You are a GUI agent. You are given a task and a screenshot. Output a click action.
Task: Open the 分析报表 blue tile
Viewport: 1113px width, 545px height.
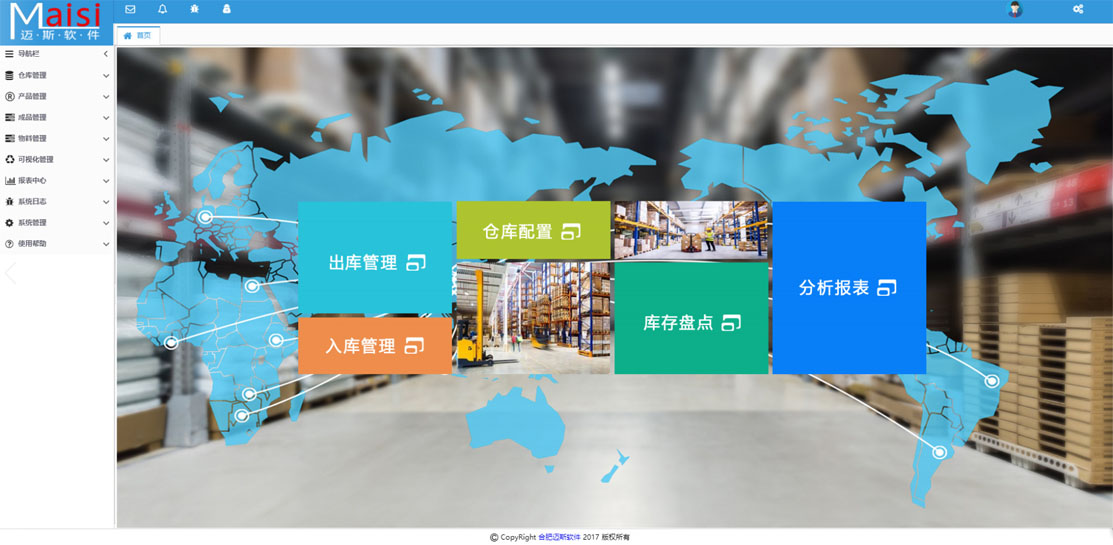(x=848, y=288)
